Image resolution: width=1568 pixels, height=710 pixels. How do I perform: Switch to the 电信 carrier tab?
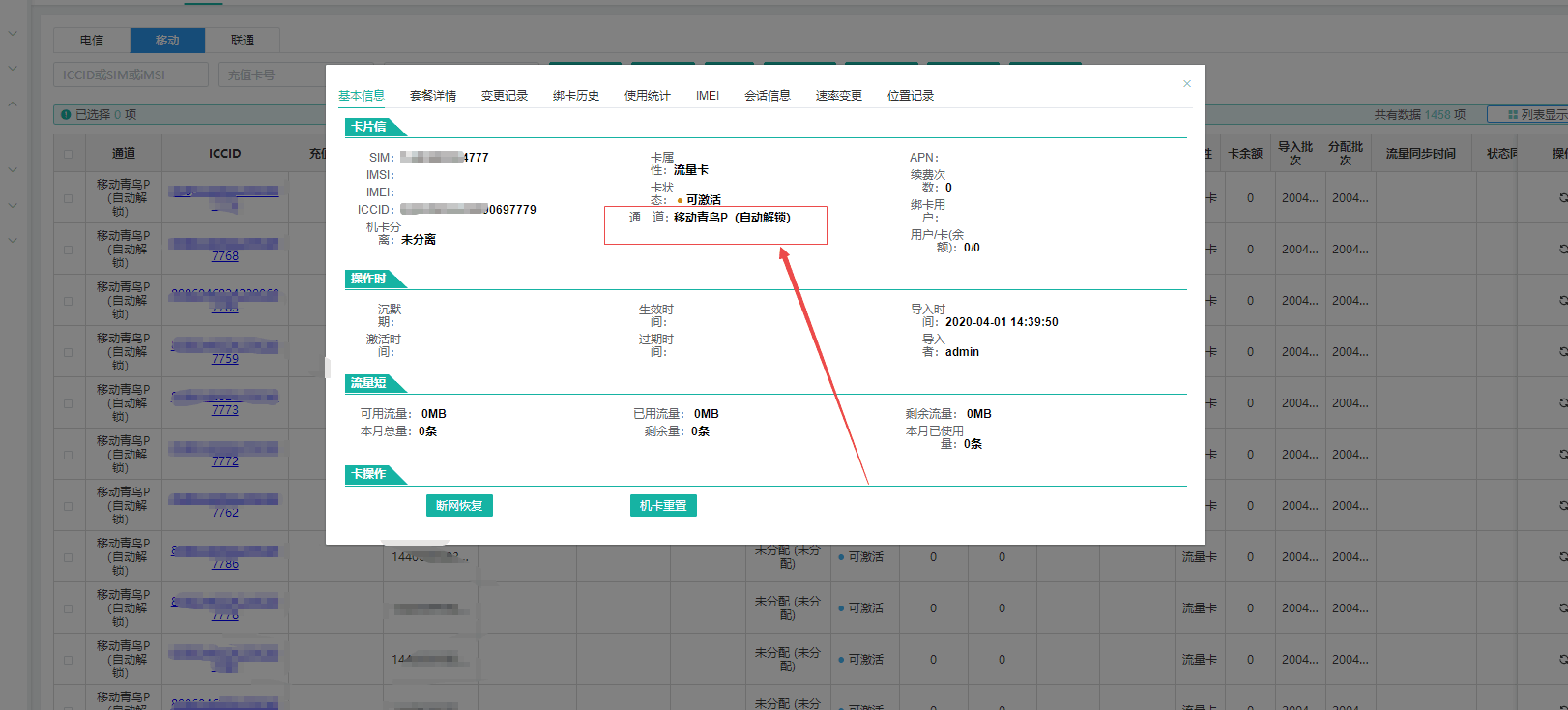click(92, 41)
